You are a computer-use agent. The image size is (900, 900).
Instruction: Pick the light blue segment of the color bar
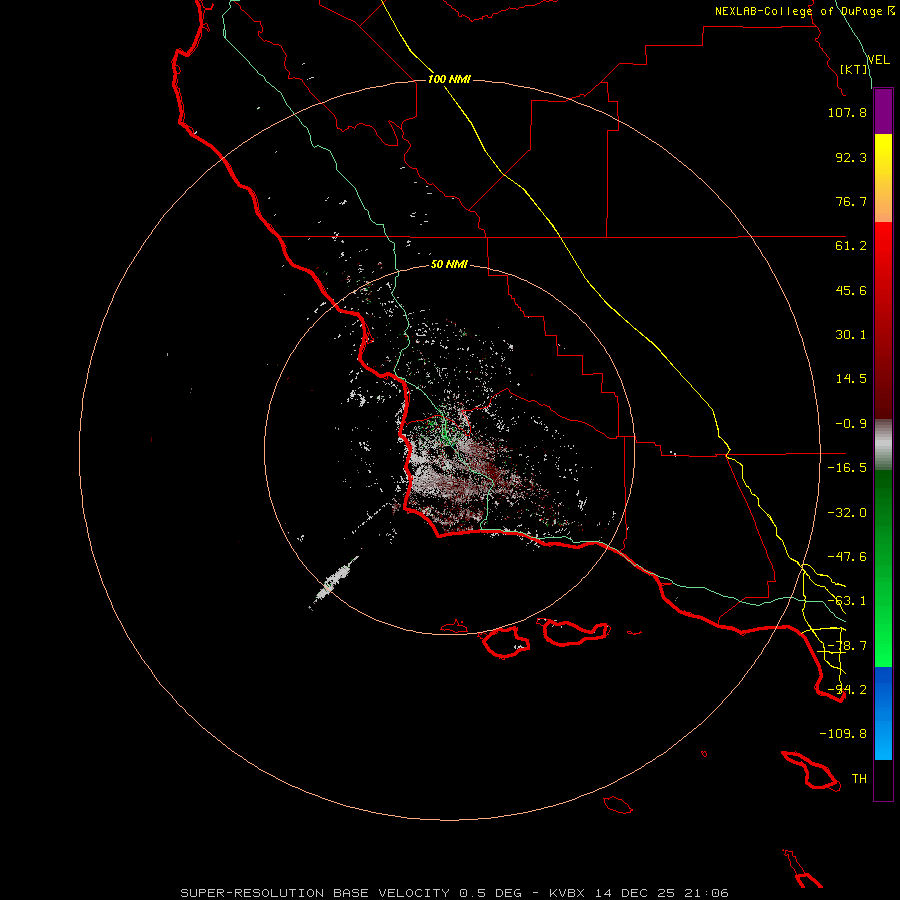[883, 738]
